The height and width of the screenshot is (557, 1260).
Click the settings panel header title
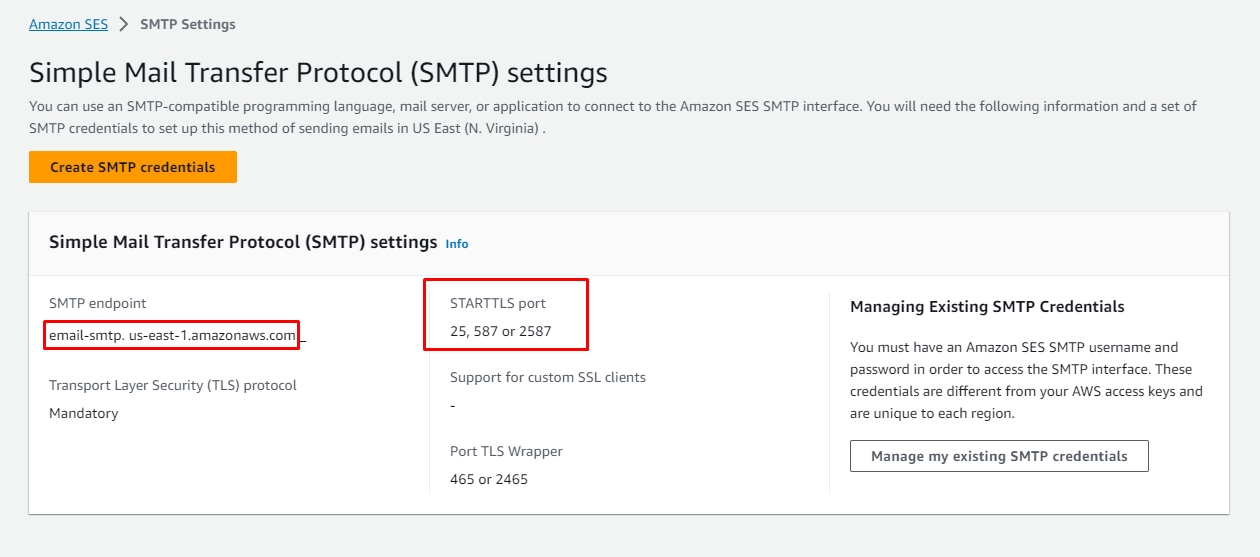(242, 242)
